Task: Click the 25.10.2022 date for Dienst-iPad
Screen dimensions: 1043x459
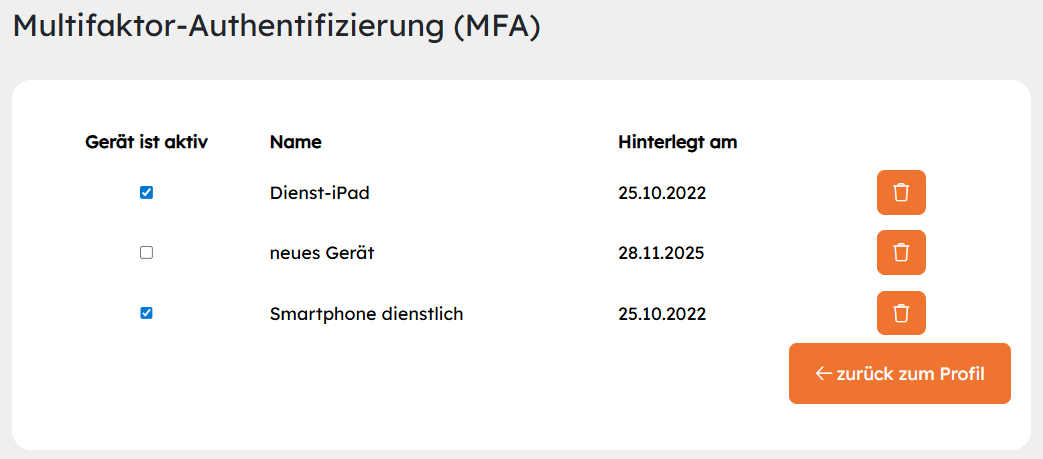Action: 662,193
